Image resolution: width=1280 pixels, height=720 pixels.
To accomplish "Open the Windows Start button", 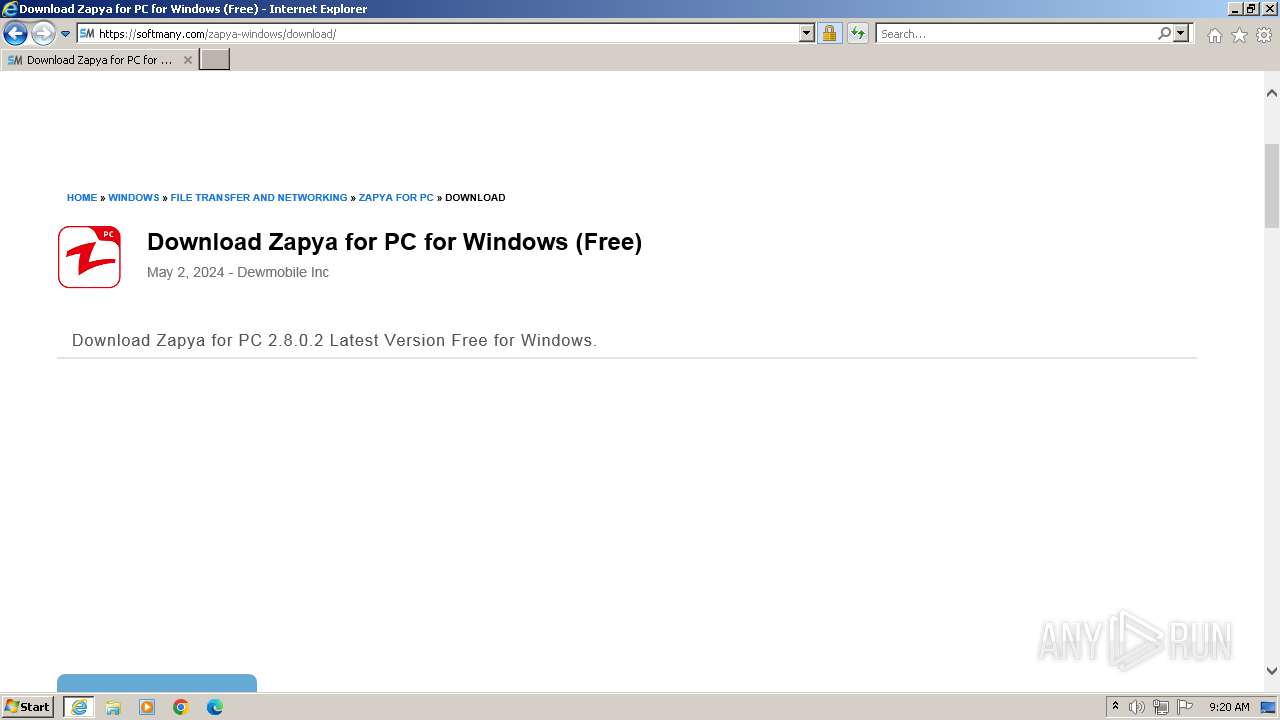I will 28,707.
